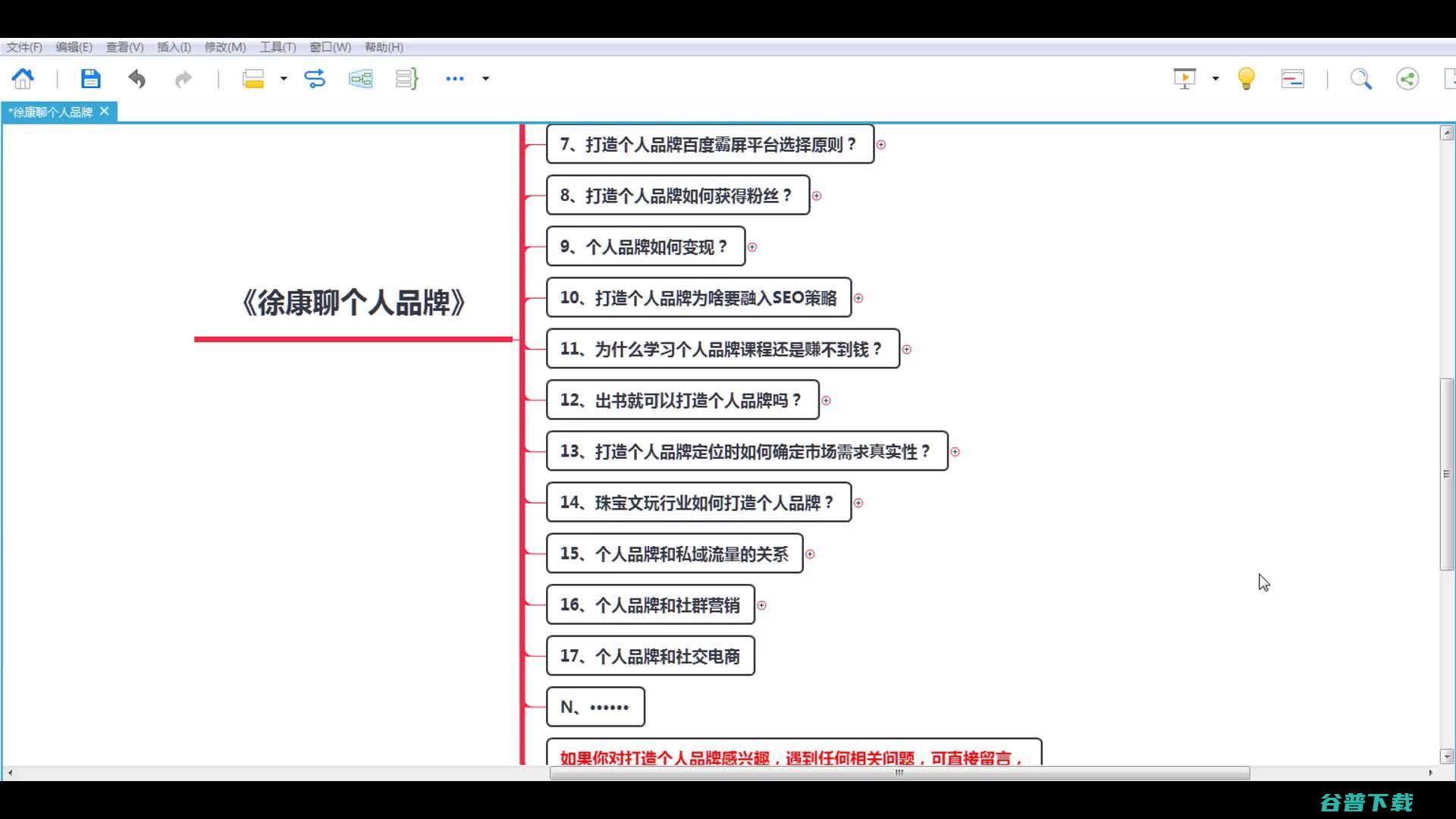
Task: Insert topic icon in toolbar
Action: pyautogui.click(x=253, y=78)
